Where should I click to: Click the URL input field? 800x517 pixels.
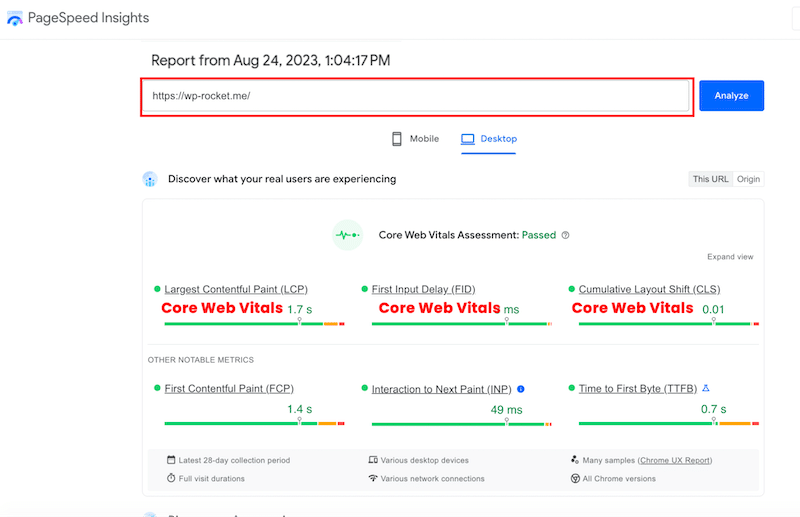(x=416, y=96)
